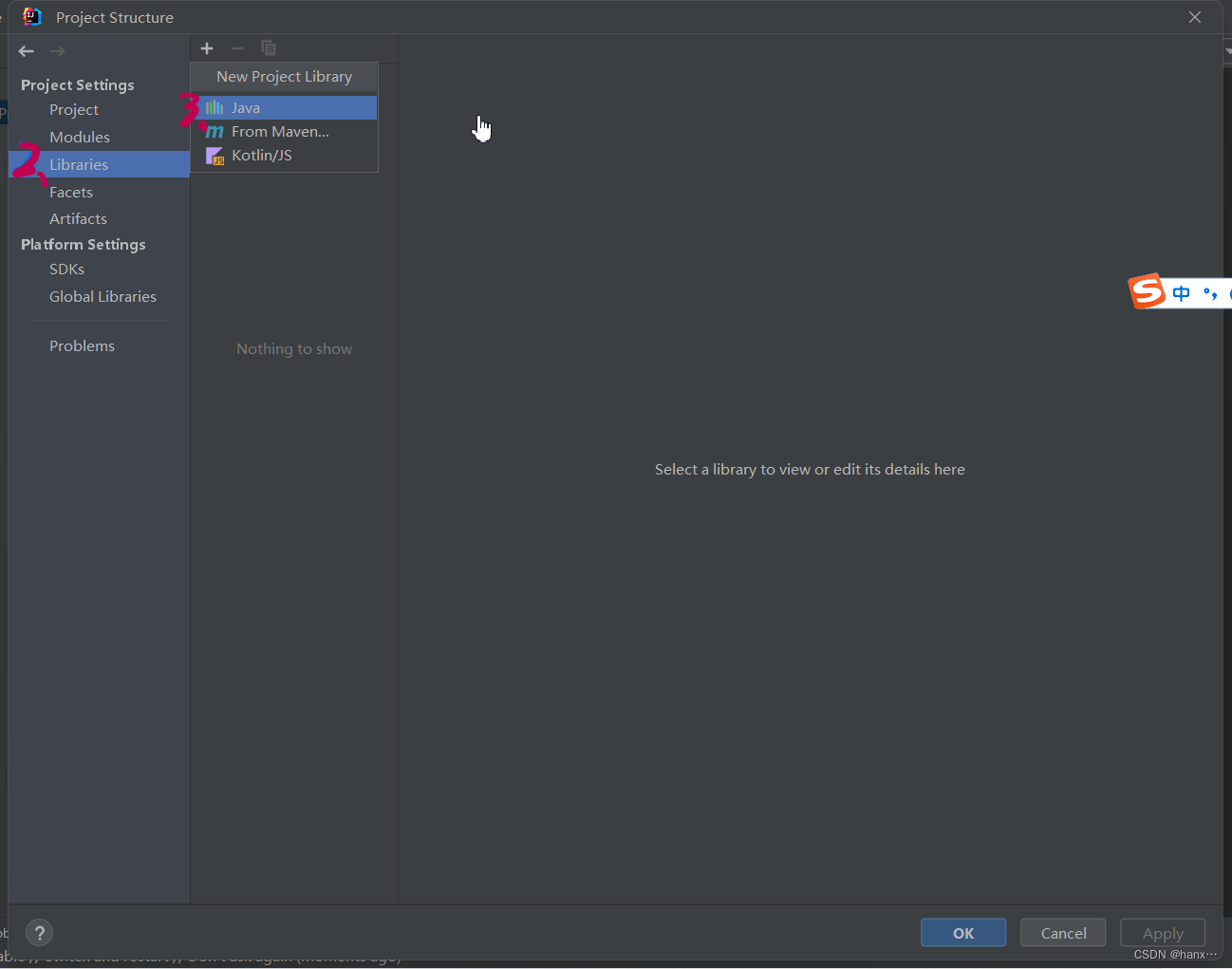
Task: Confirm changes with the OK button
Action: coord(962,932)
